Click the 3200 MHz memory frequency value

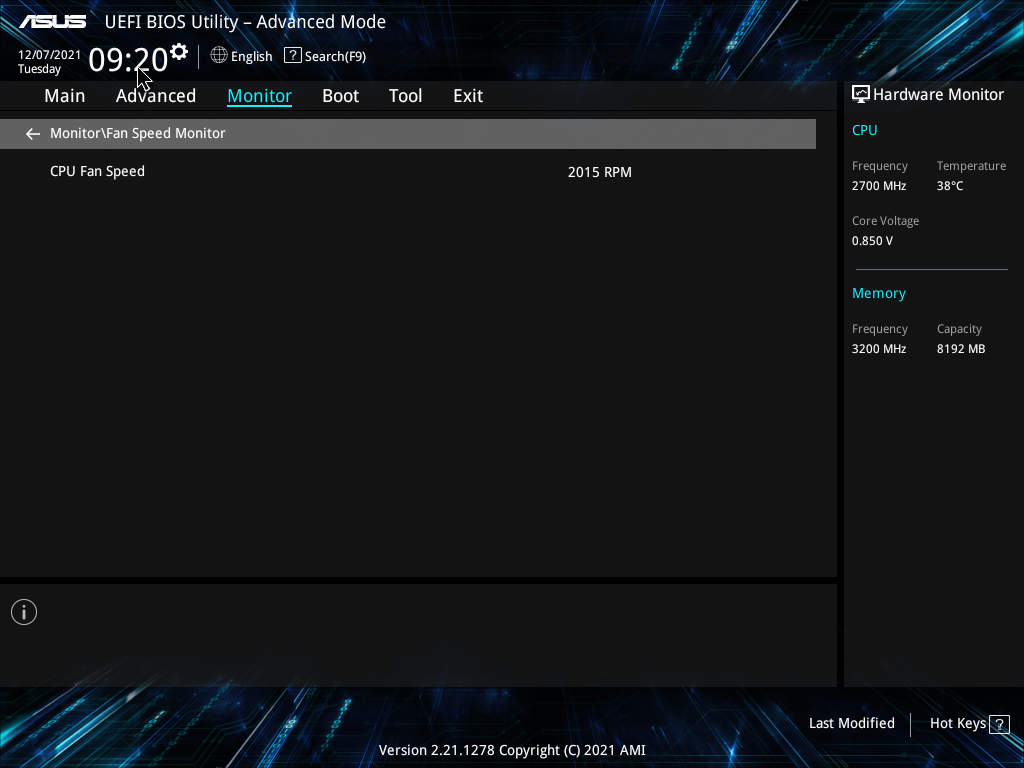(879, 349)
